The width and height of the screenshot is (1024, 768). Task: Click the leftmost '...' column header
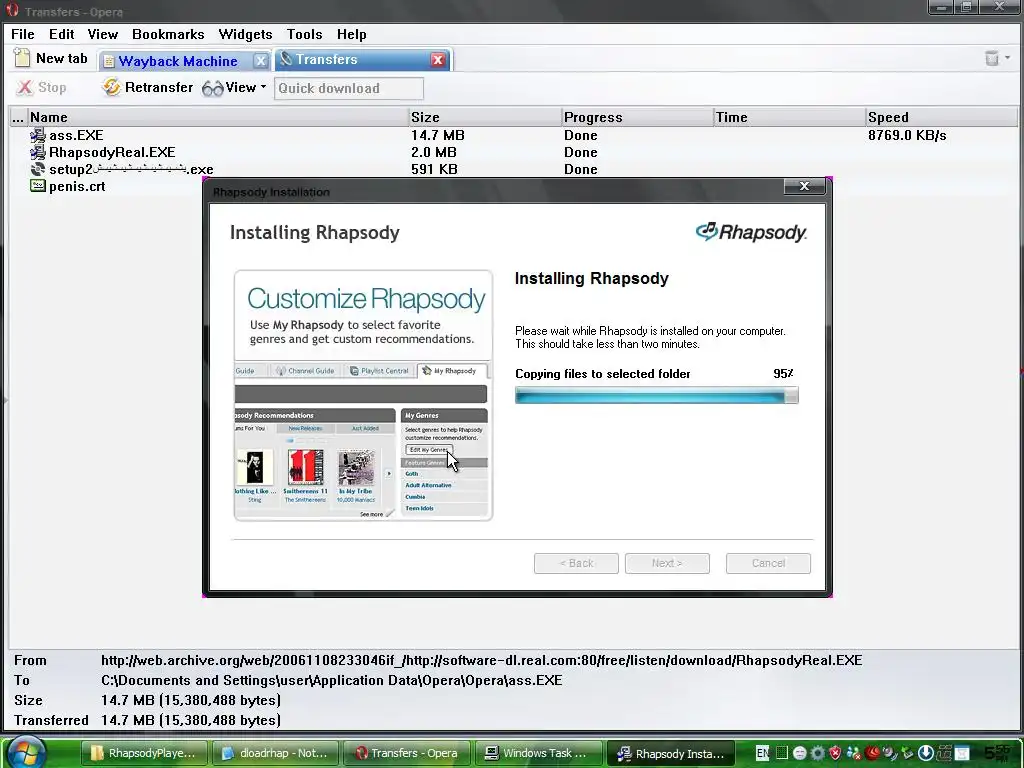[18, 117]
